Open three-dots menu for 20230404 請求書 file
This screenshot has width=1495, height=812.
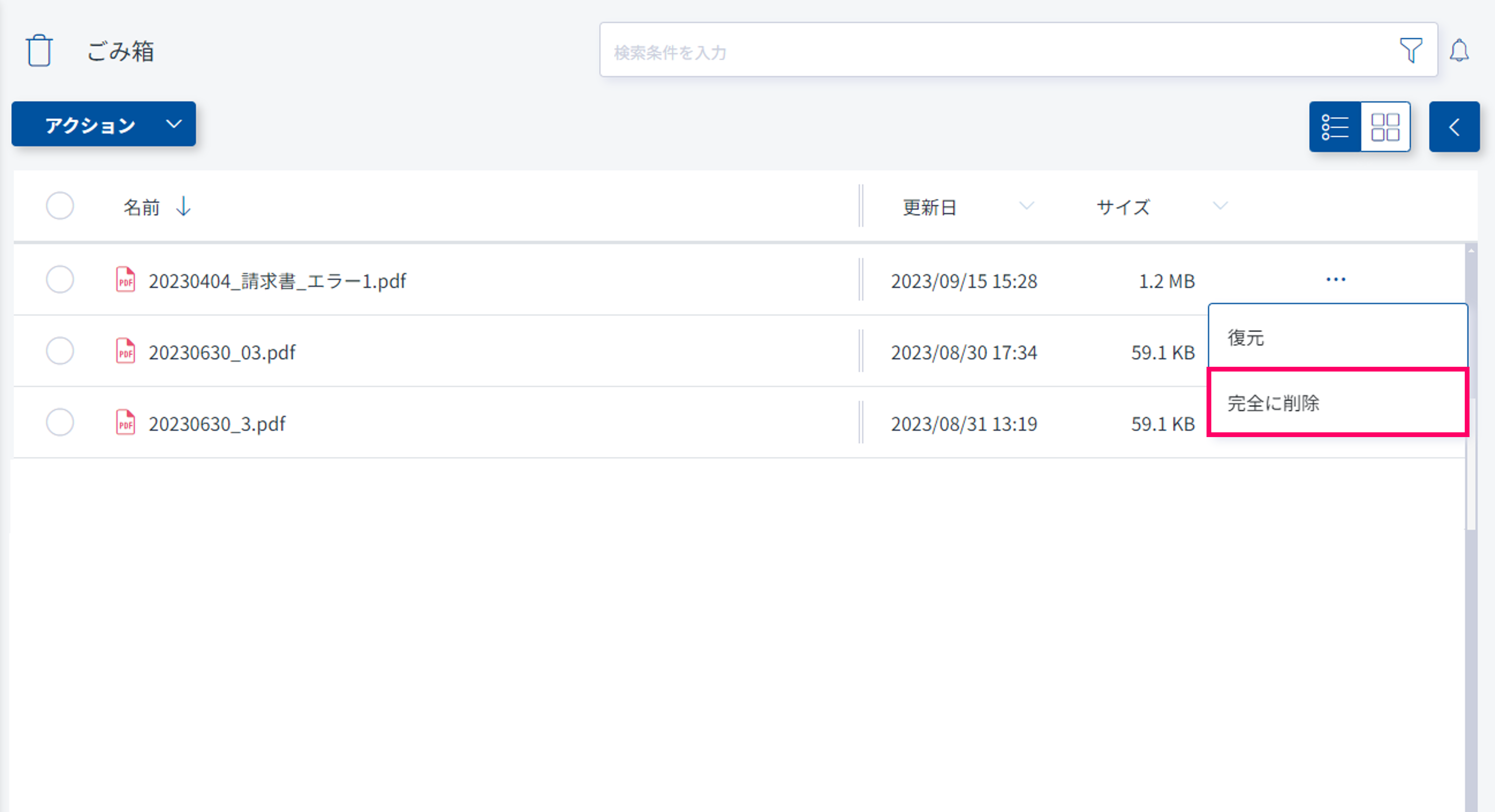(x=1335, y=279)
